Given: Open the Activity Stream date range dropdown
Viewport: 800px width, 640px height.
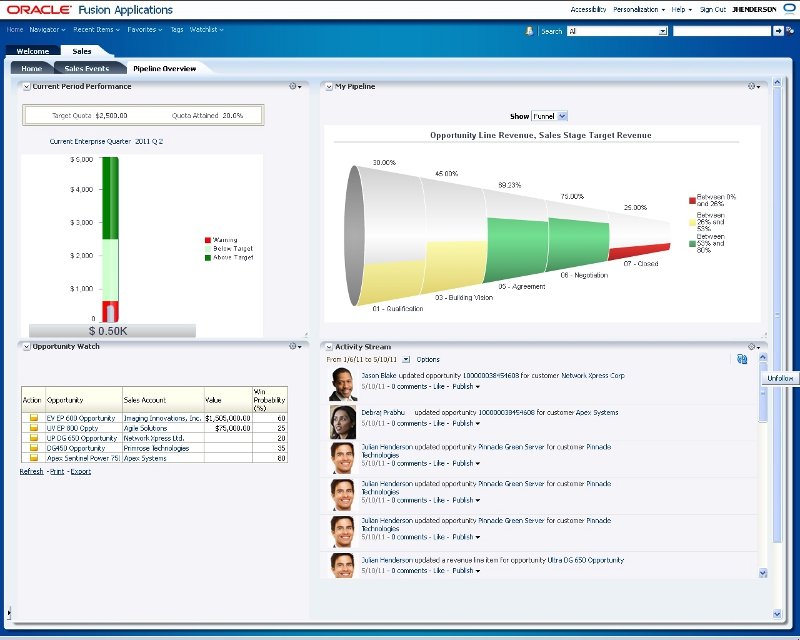Looking at the screenshot, I should click(x=406, y=359).
